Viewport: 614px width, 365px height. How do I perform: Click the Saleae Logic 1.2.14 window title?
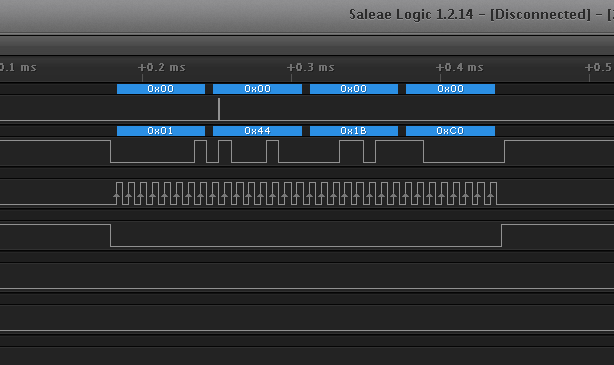(481, 14)
